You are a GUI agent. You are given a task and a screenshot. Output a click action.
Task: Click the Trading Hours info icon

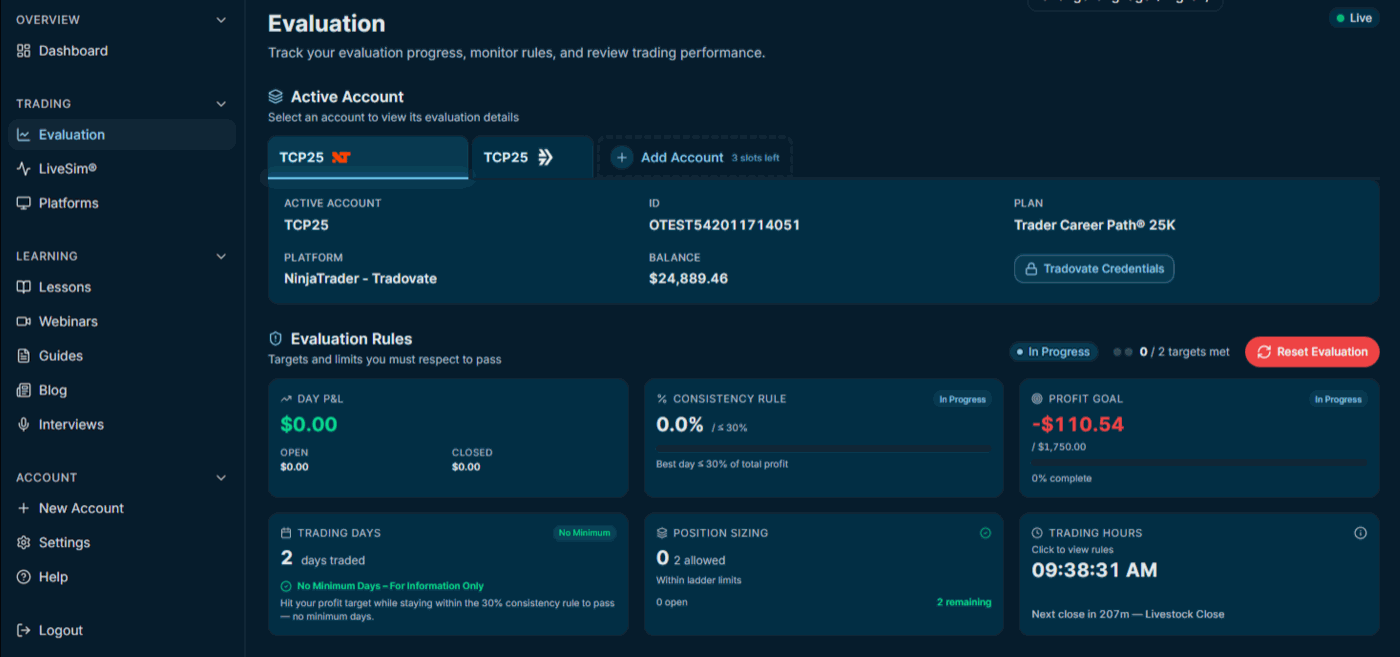(1360, 533)
